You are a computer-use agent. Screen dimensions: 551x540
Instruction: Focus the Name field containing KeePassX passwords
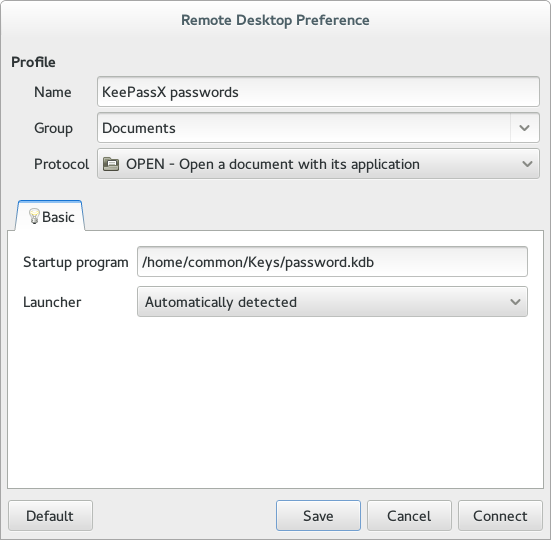[318, 92]
